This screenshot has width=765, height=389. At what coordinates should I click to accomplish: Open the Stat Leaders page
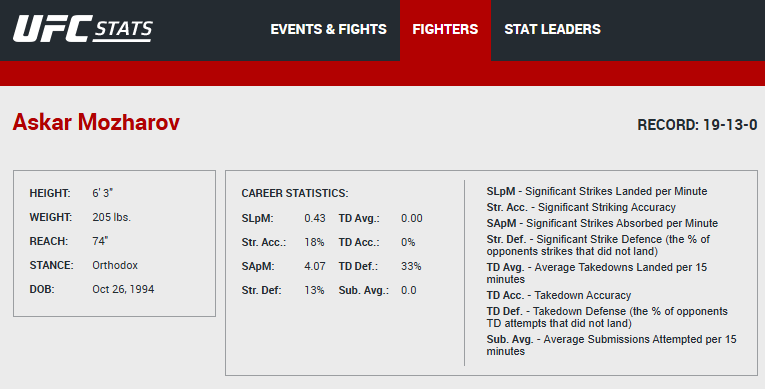tap(552, 29)
